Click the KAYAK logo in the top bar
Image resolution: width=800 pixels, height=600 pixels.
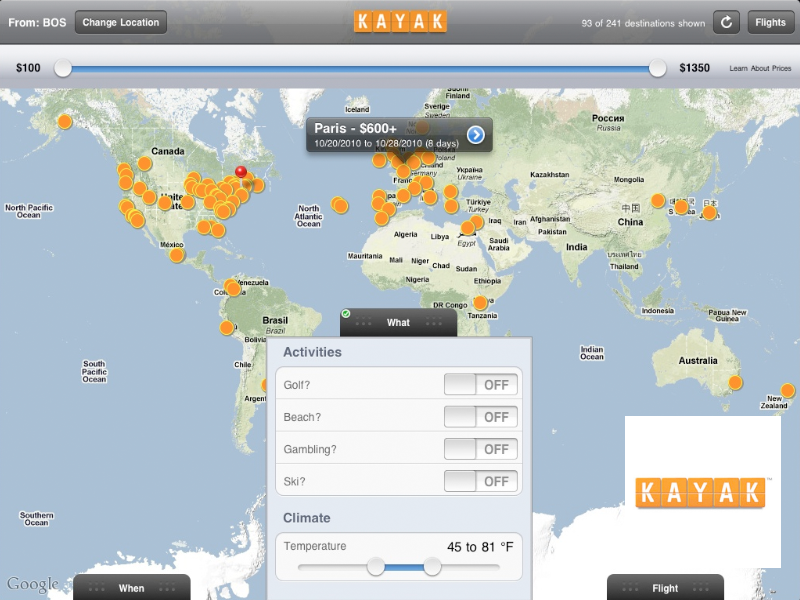400,22
